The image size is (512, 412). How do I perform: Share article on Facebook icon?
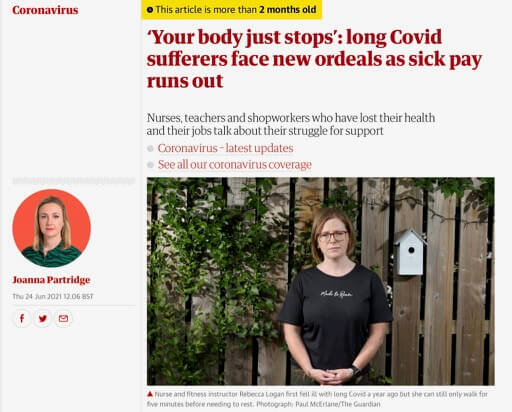point(22,318)
